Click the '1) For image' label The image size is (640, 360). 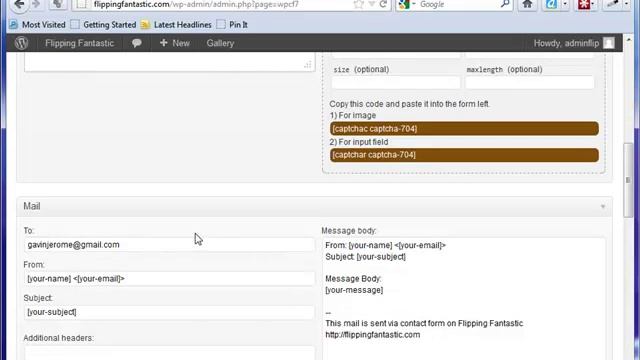(353, 116)
